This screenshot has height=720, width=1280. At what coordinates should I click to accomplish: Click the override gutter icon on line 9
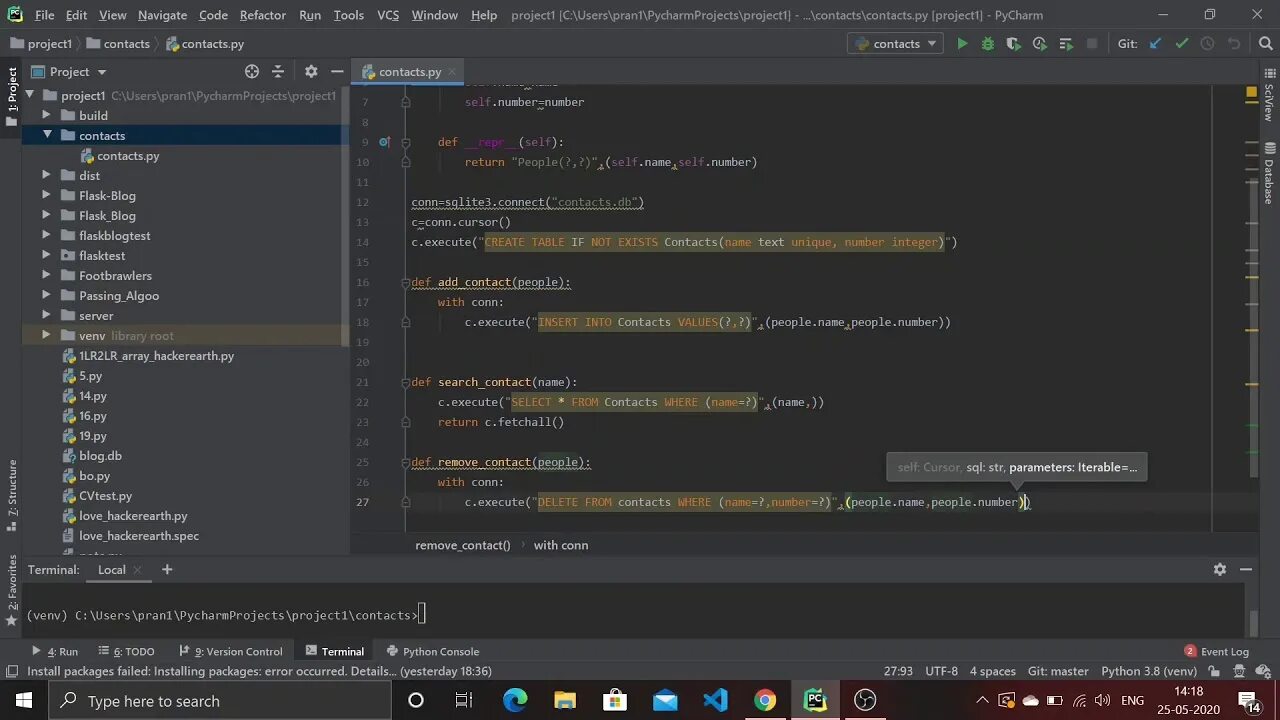click(x=384, y=142)
